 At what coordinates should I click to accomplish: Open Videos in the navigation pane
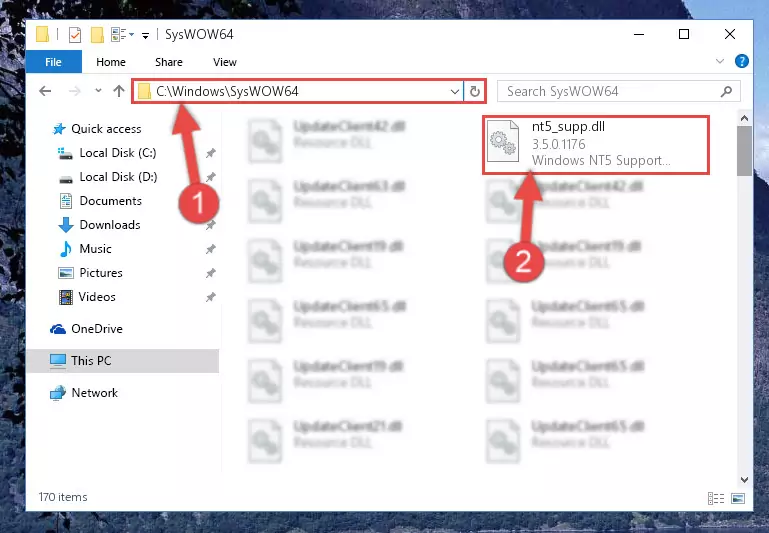click(x=97, y=297)
